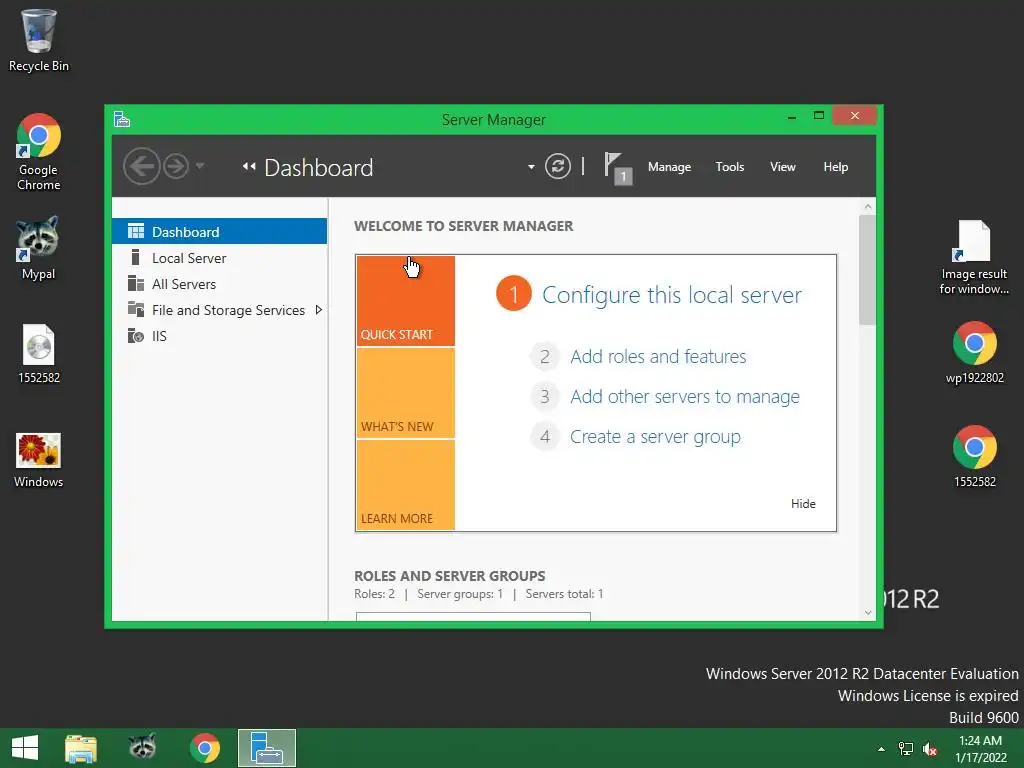The height and width of the screenshot is (768, 1024).
Task: Select the WHAT'S NEW tile
Action: (406, 392)
